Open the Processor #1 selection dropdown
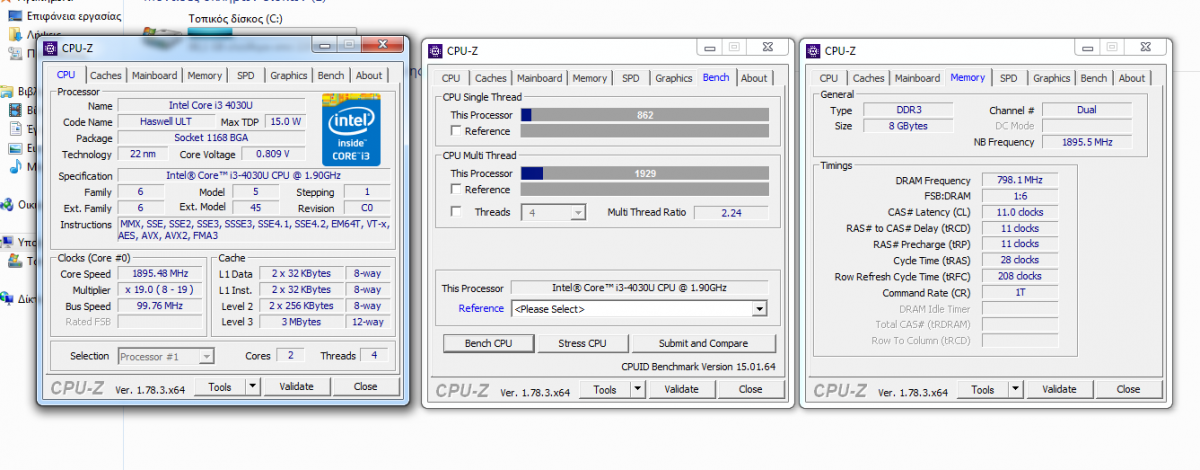 (x=166, y=356)
